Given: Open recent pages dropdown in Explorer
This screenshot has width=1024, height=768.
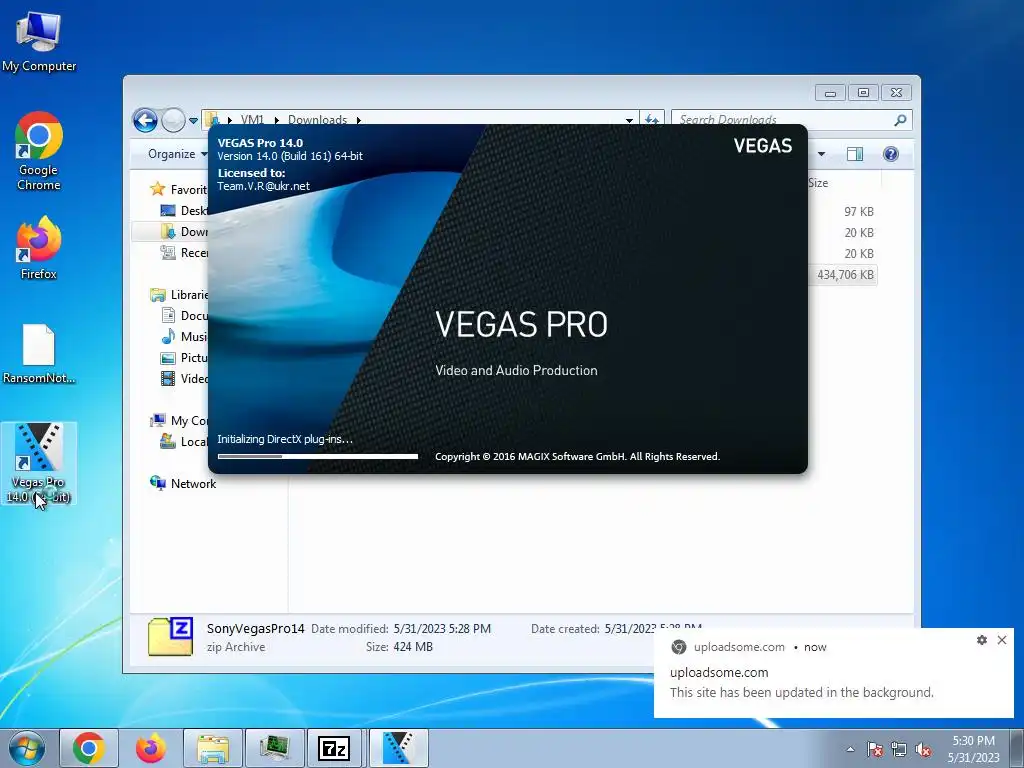Looking at the screenshot, I should [193, 121].
